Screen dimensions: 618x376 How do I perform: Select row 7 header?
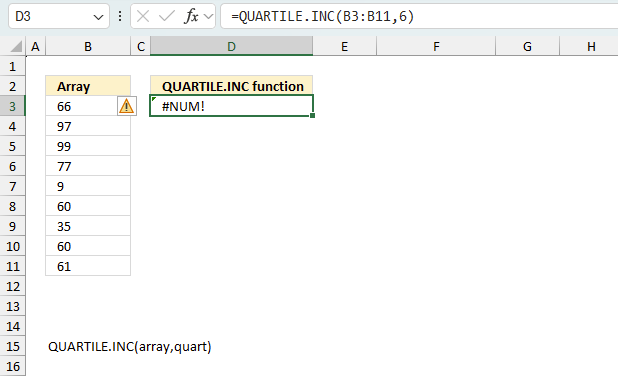click(13, 186)
